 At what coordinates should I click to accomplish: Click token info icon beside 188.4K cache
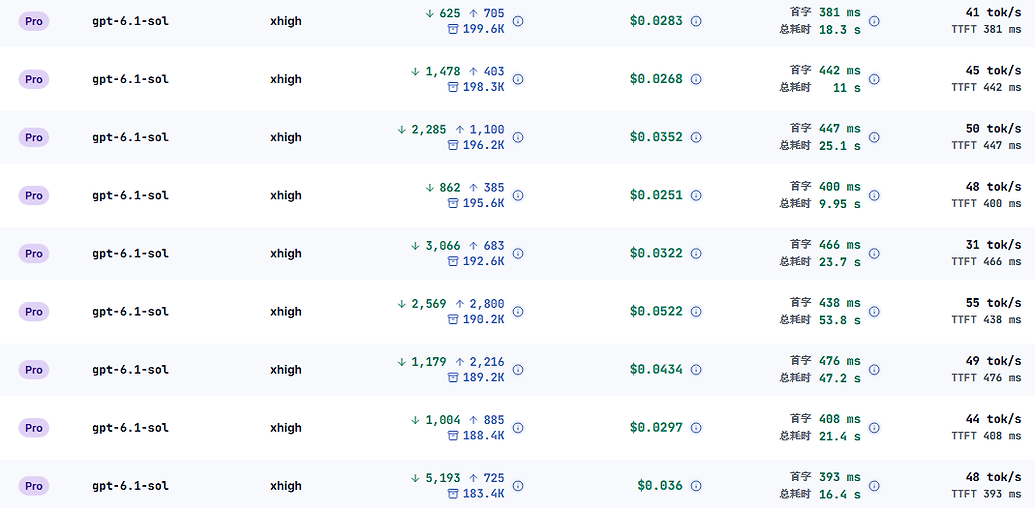tap(518, 428)
